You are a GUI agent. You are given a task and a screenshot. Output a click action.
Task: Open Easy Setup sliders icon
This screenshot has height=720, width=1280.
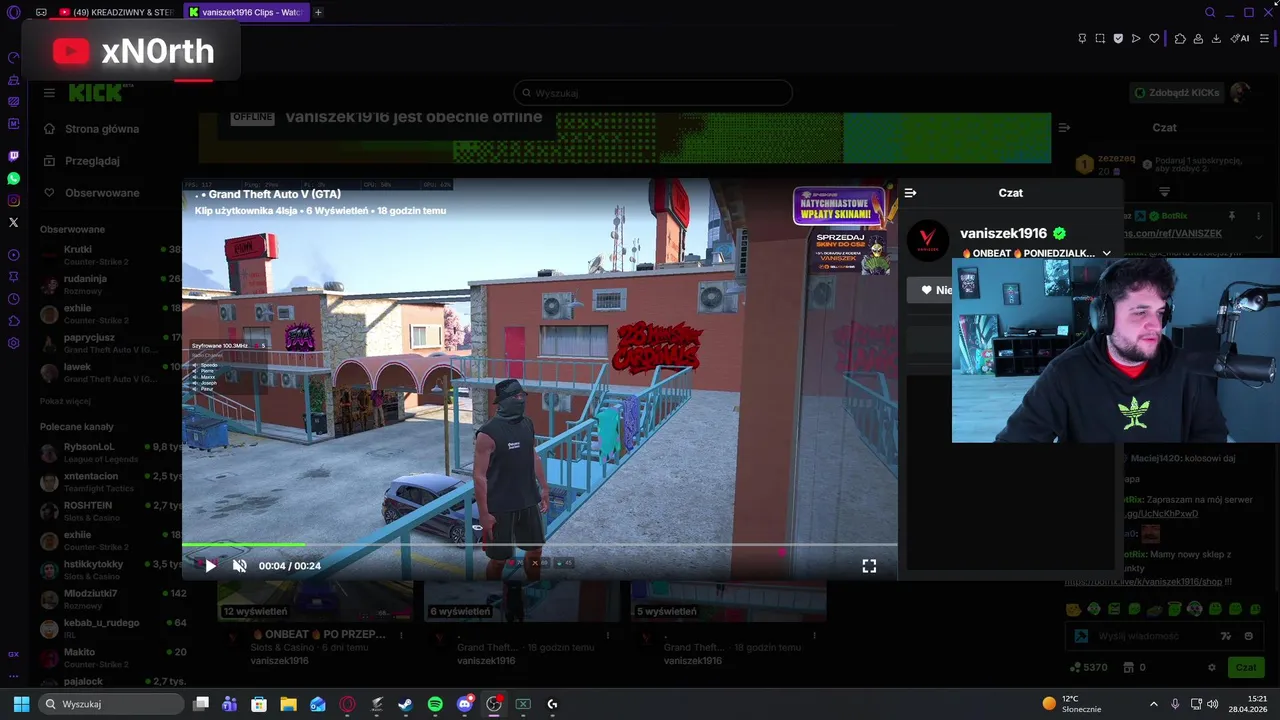1264,39
